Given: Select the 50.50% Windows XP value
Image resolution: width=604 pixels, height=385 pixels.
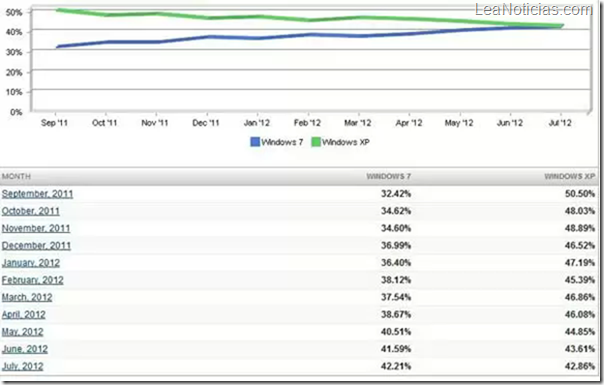Looking at the screenshot, I should coord(580,194).
